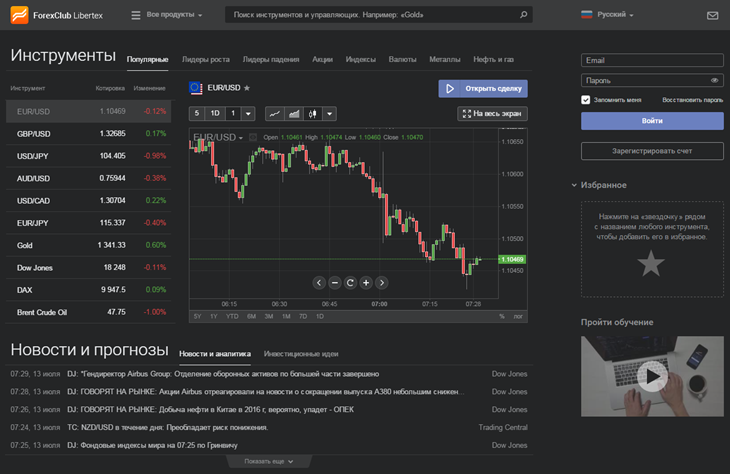Open the 'Русский' language dropdown
Screen dimensions: 730x474
610,16
